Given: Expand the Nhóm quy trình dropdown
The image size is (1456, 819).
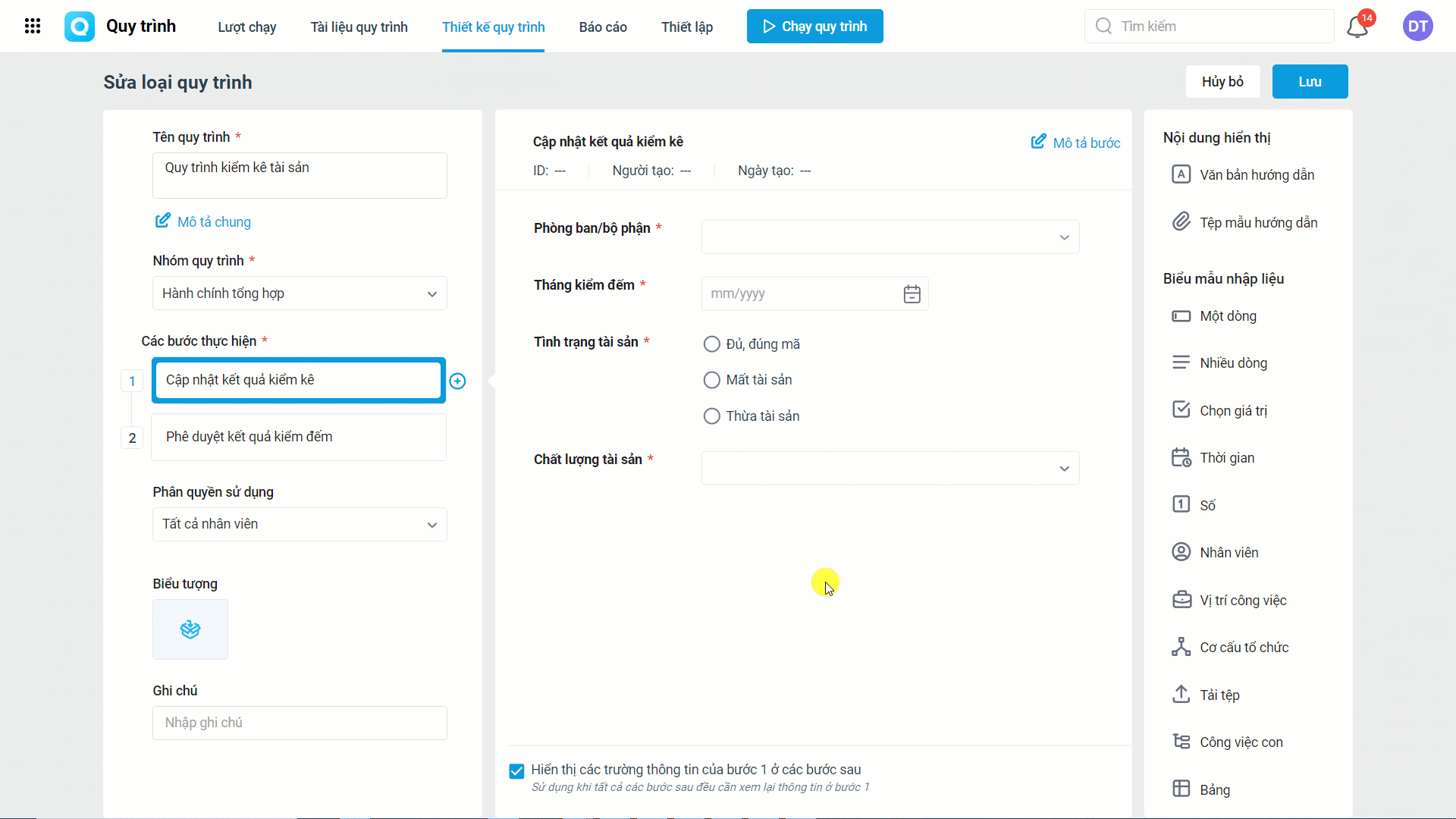Looking at the screenshot, I should tap(300, 293).
